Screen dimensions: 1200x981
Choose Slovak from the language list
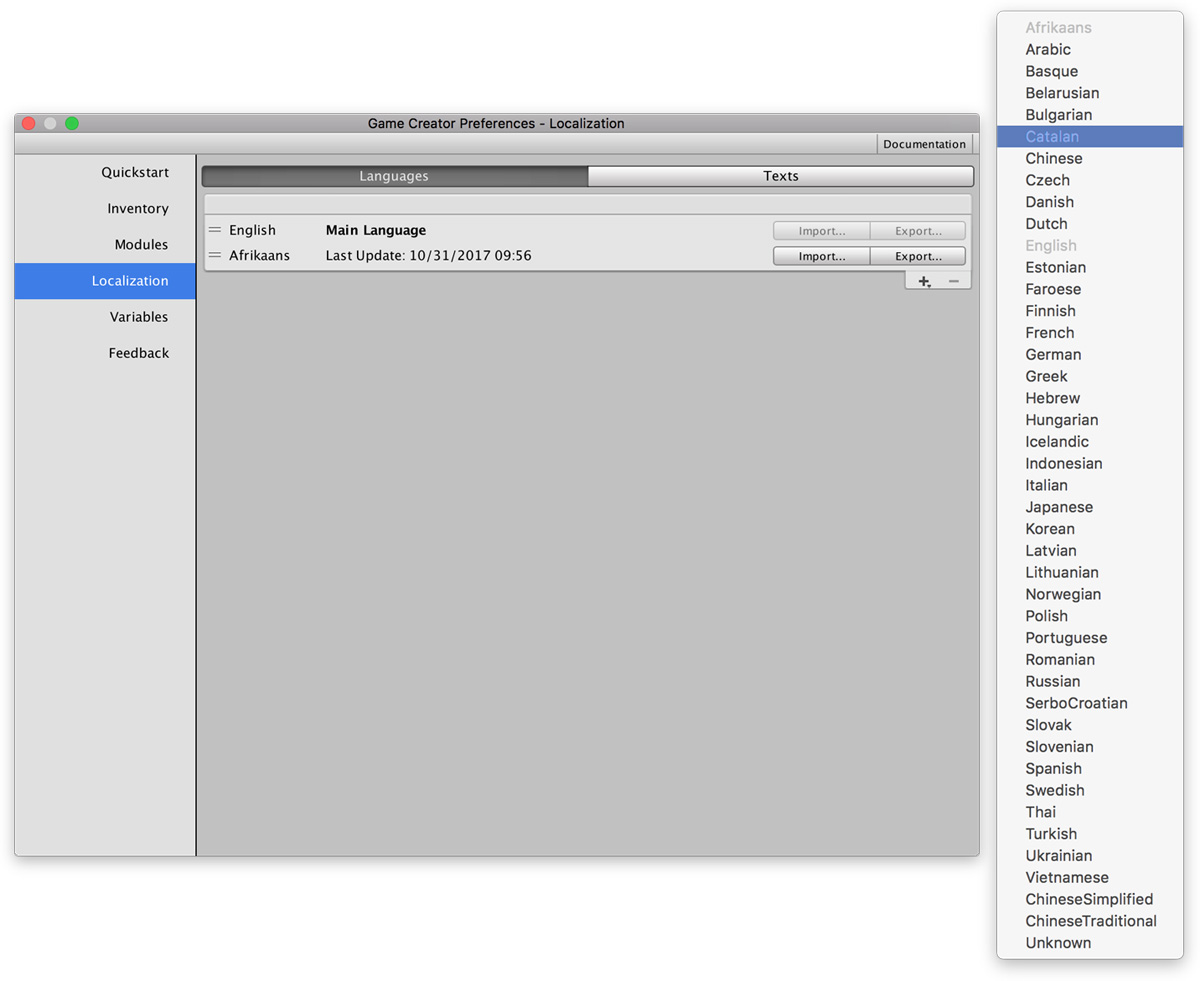pos(1090,725)
